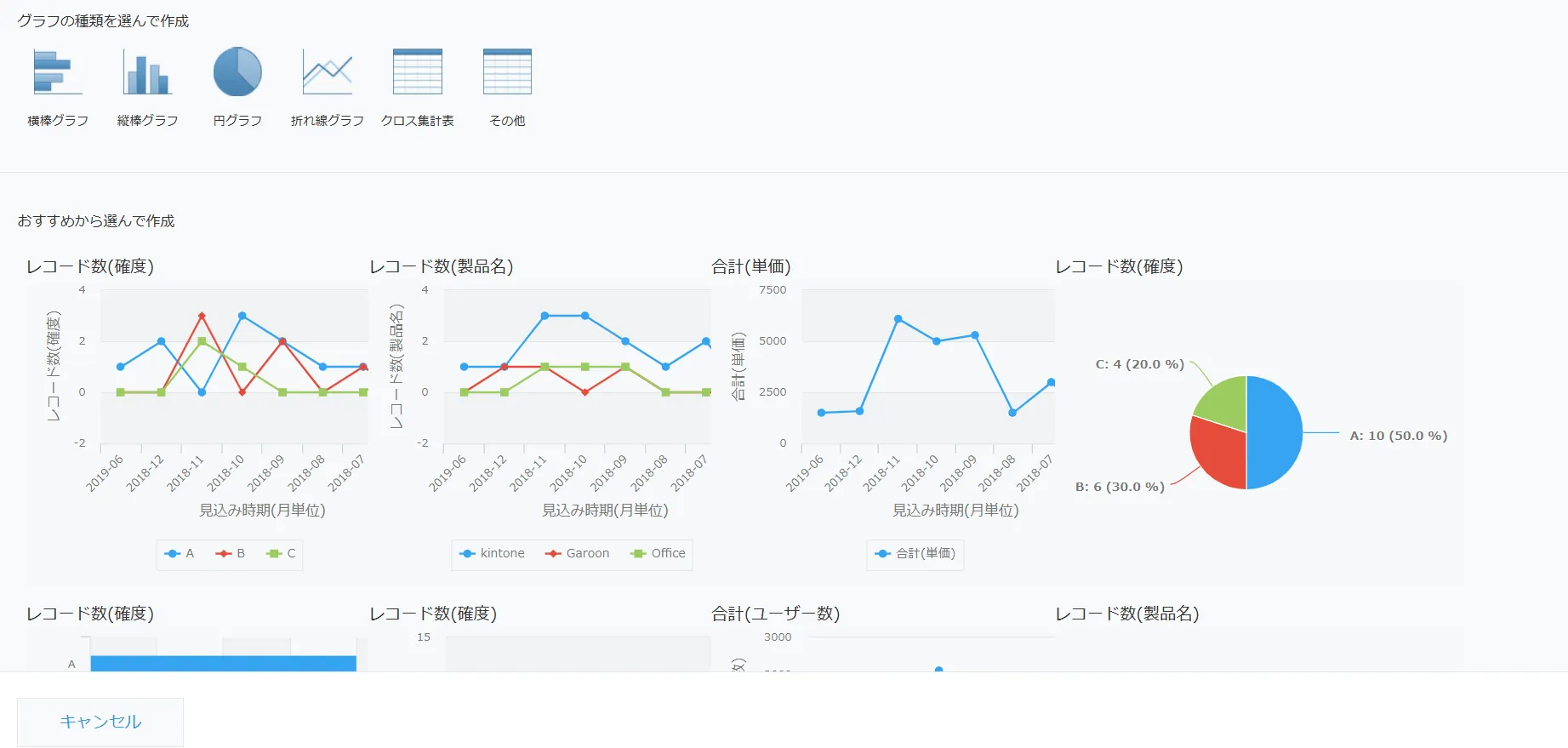Click the pie label B: 6 (30.0 %)
The height and width of the screenshot is (748, 1568).
coord(1120,487)
